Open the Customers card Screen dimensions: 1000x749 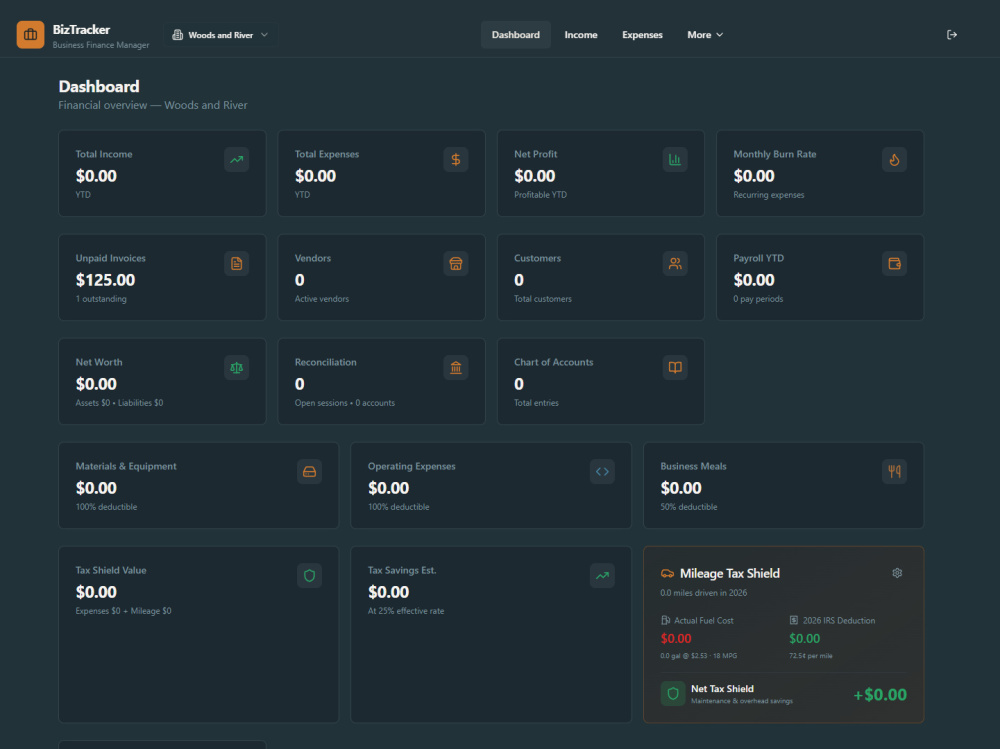[x=601, y=278]
